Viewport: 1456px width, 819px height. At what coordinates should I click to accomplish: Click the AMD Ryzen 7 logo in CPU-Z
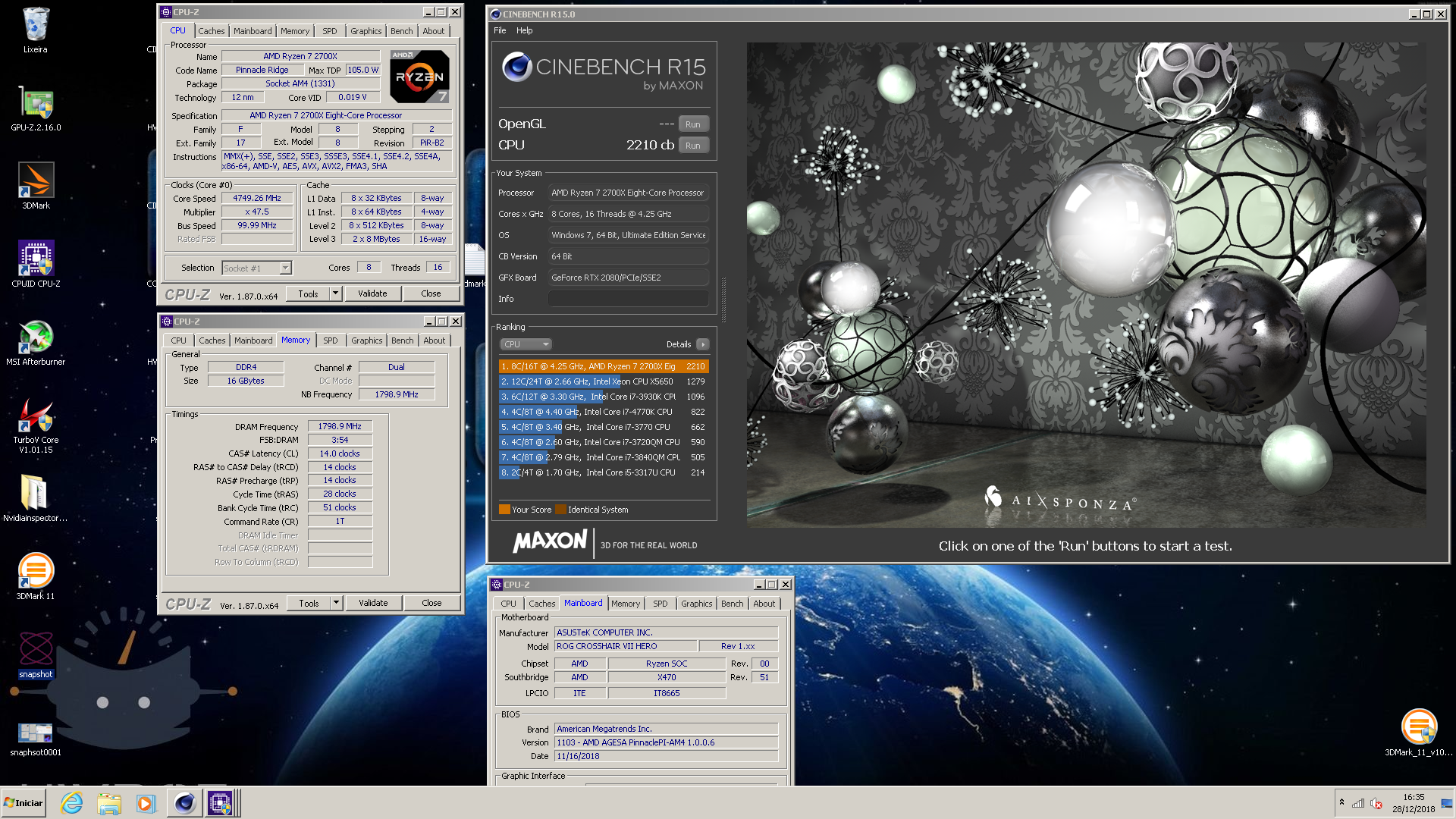419,77
